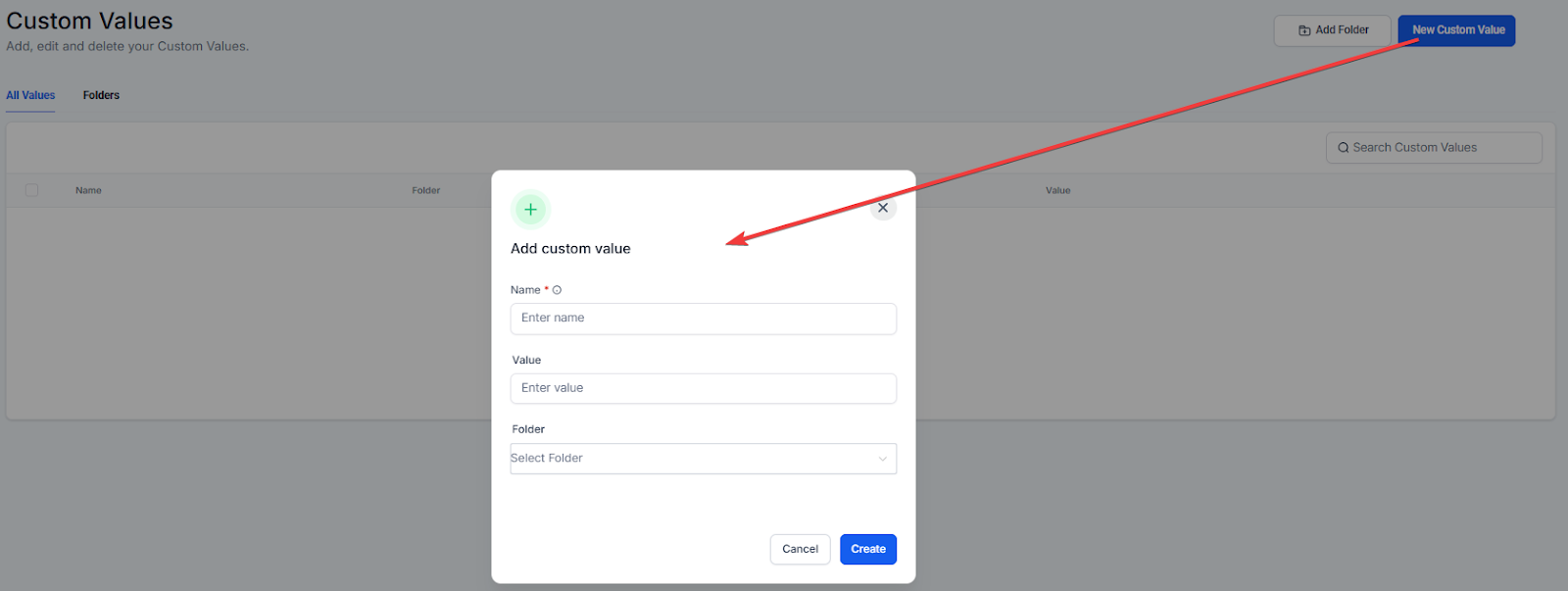The width and height of the screenshot is (1568, 591).
Task: Click the Enter value input field
Action: tap(703, 388)
